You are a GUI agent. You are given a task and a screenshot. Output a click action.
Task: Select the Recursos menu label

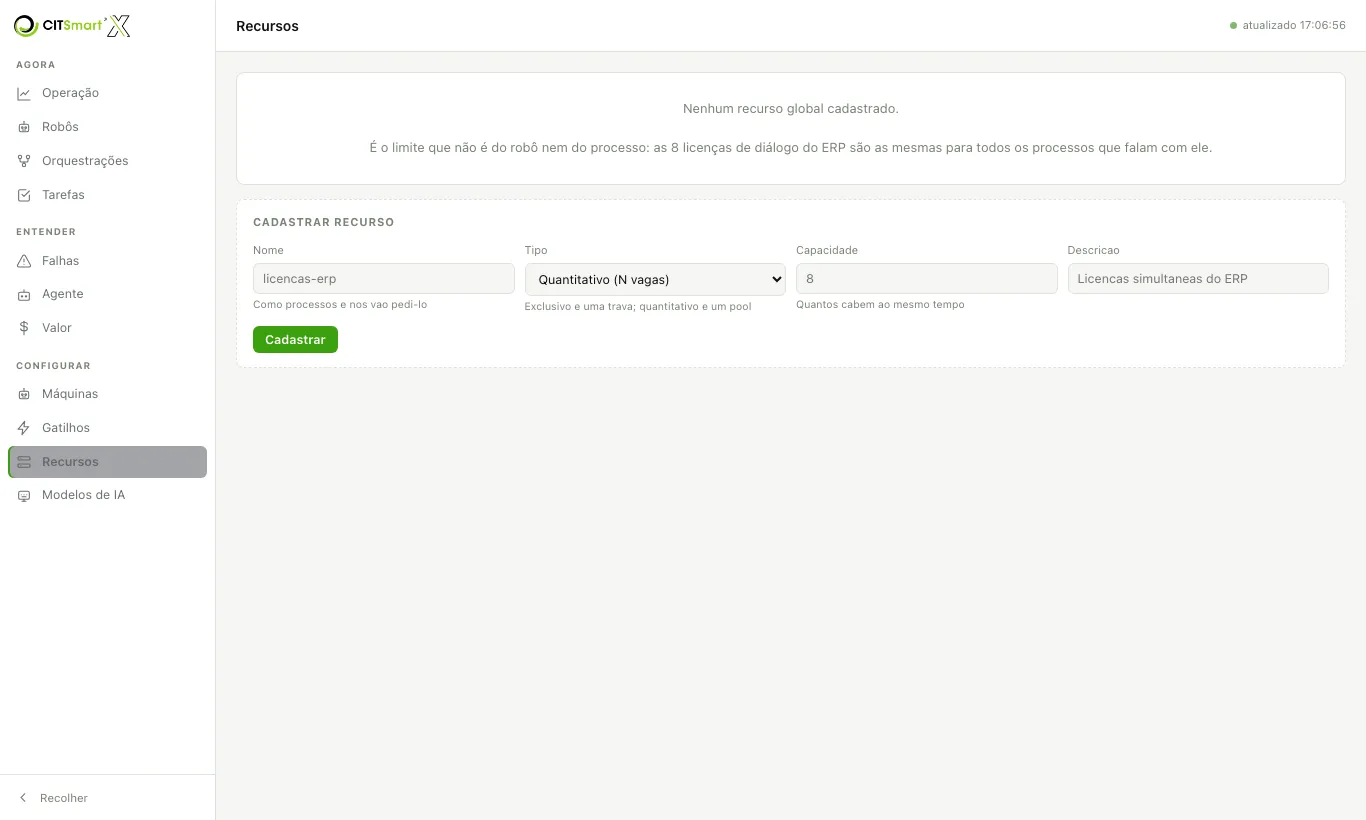point(70,462)
